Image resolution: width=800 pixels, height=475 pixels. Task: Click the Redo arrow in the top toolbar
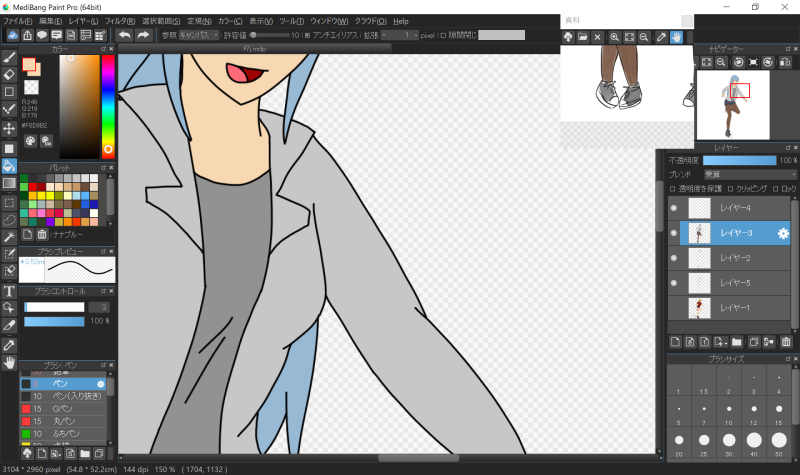144,35
